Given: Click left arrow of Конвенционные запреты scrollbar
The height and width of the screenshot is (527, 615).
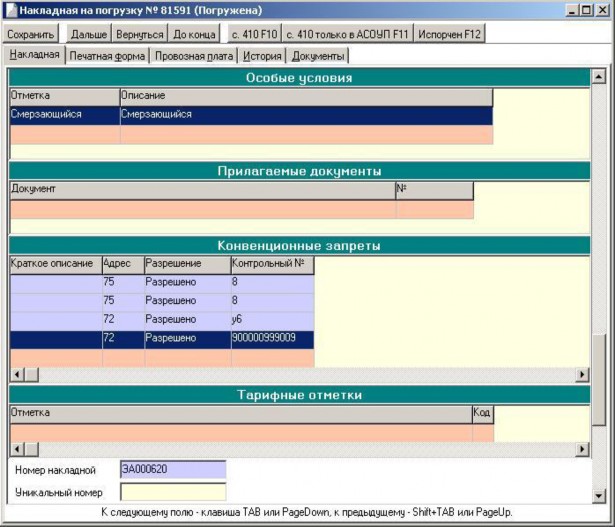Looking at the screenshot, I should (x=17, y=374).
